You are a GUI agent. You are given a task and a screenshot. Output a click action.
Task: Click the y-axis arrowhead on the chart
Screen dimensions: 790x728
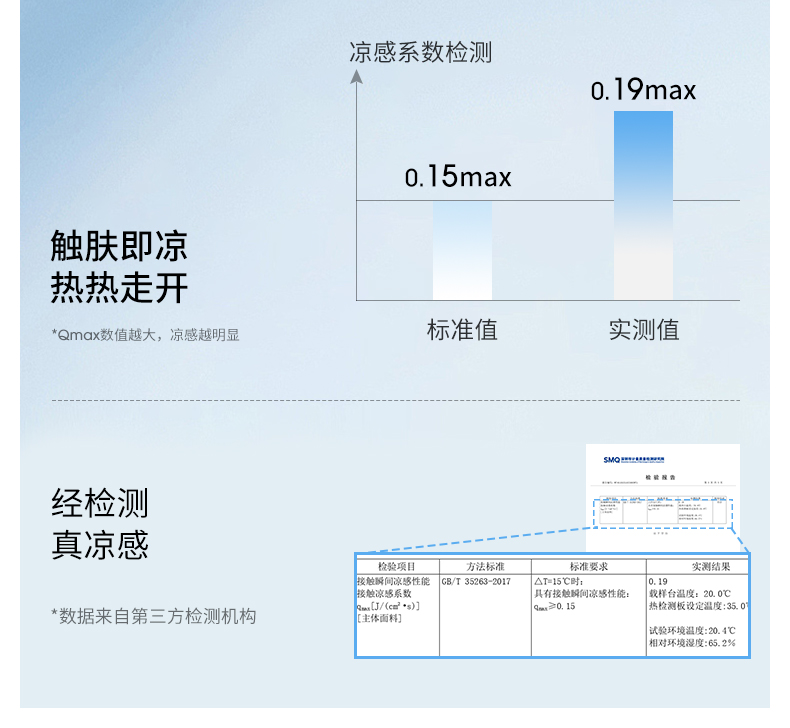point(357,75)
